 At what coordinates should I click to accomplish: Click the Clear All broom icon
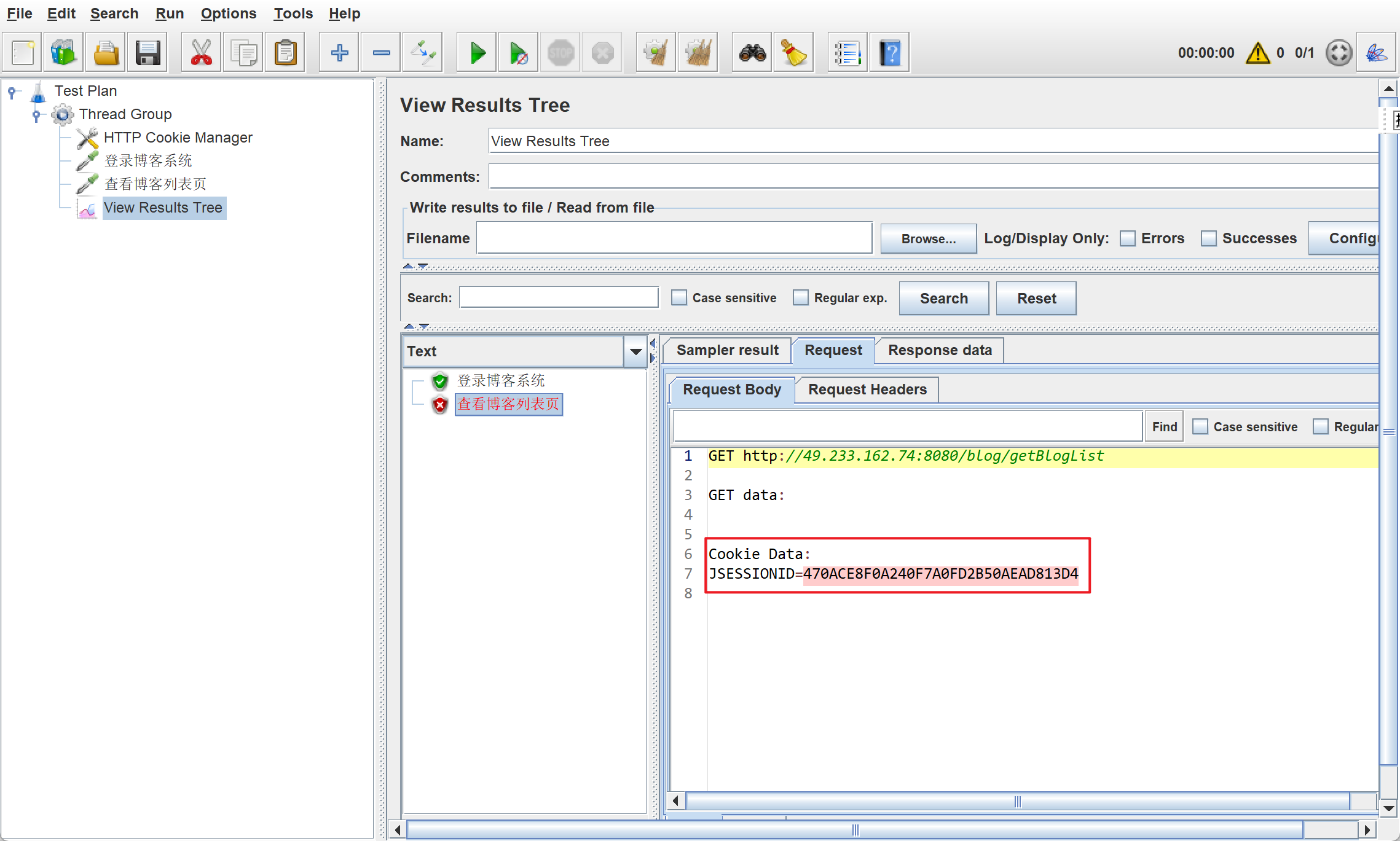click(x=698, y=53)
